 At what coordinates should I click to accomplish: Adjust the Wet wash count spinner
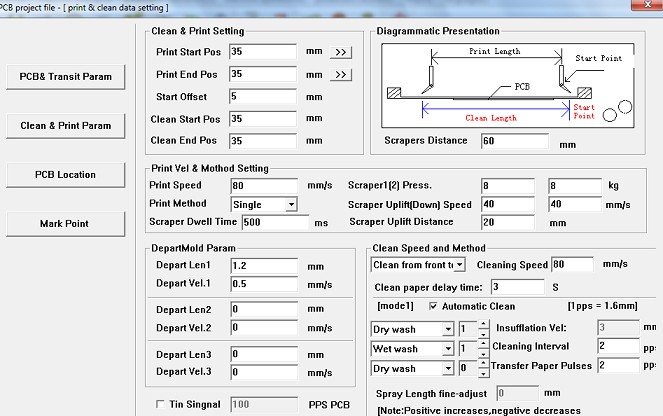point(480,349)
